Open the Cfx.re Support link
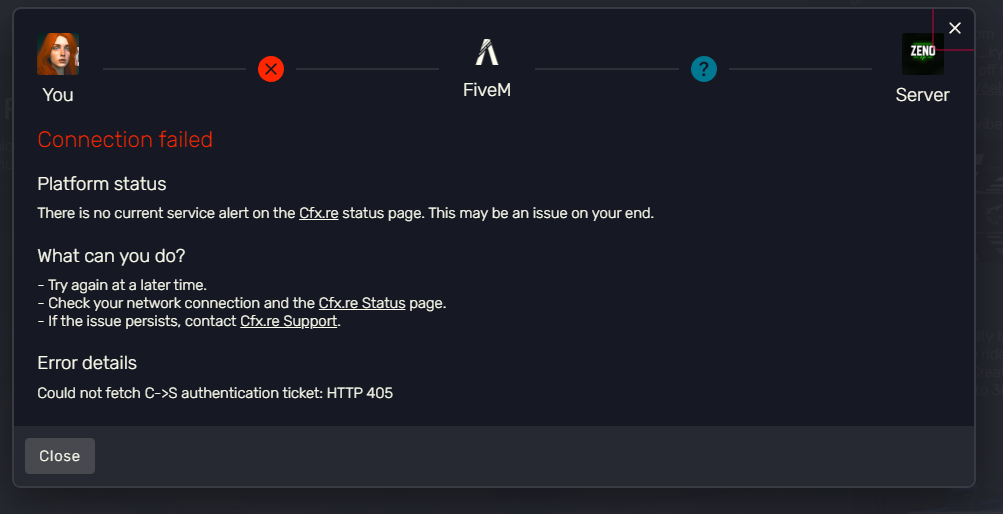The width and height of the screenshot is (1003, 514). (288, 321)
